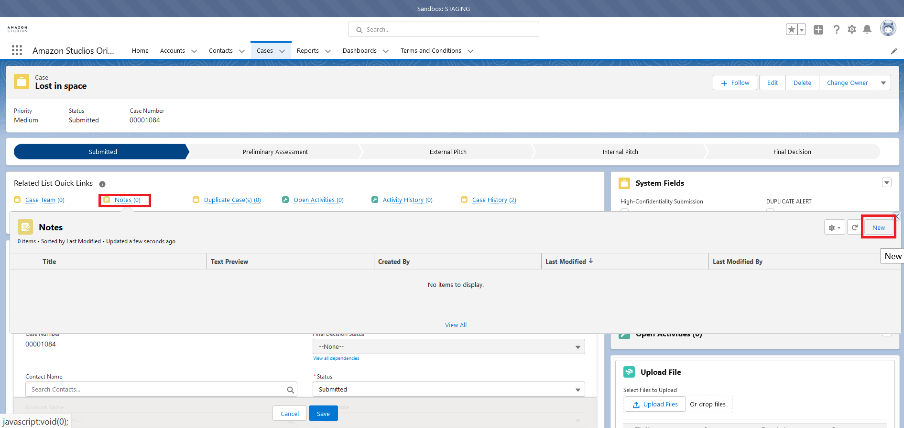Click the global create plus icon
This screenshot has height=428, width=904.
click(819, 30)
